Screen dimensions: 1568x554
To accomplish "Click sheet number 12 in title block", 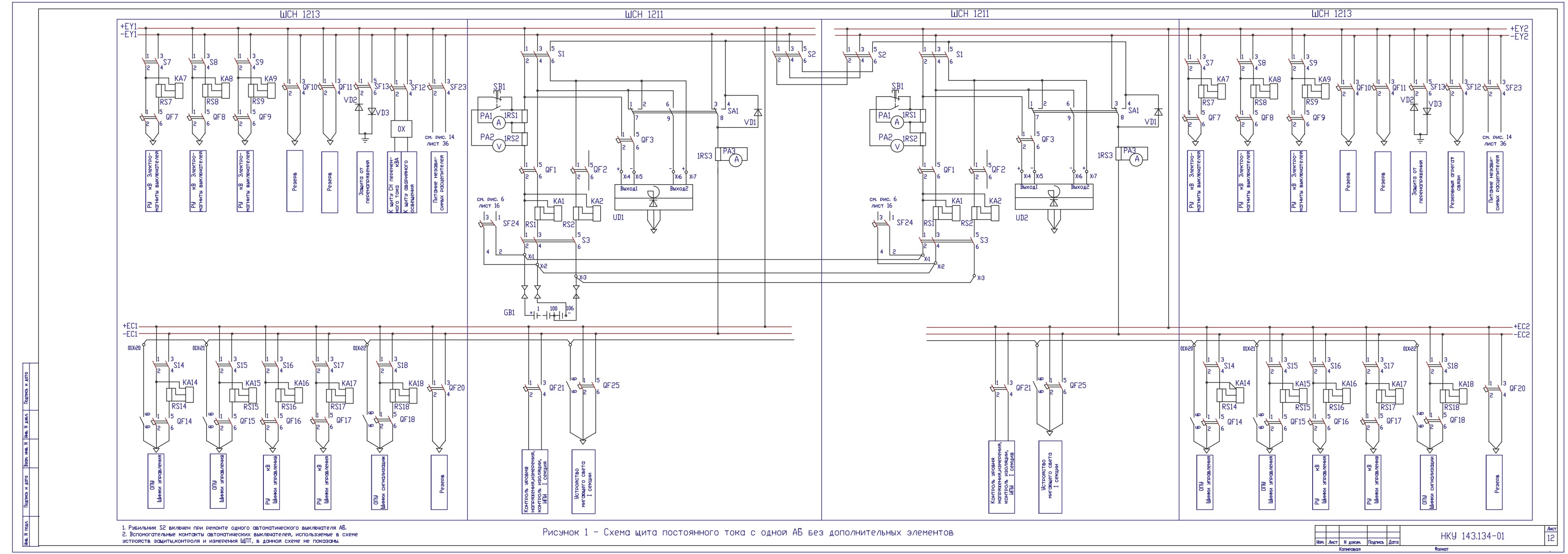I will click(x=1551, y=538).
